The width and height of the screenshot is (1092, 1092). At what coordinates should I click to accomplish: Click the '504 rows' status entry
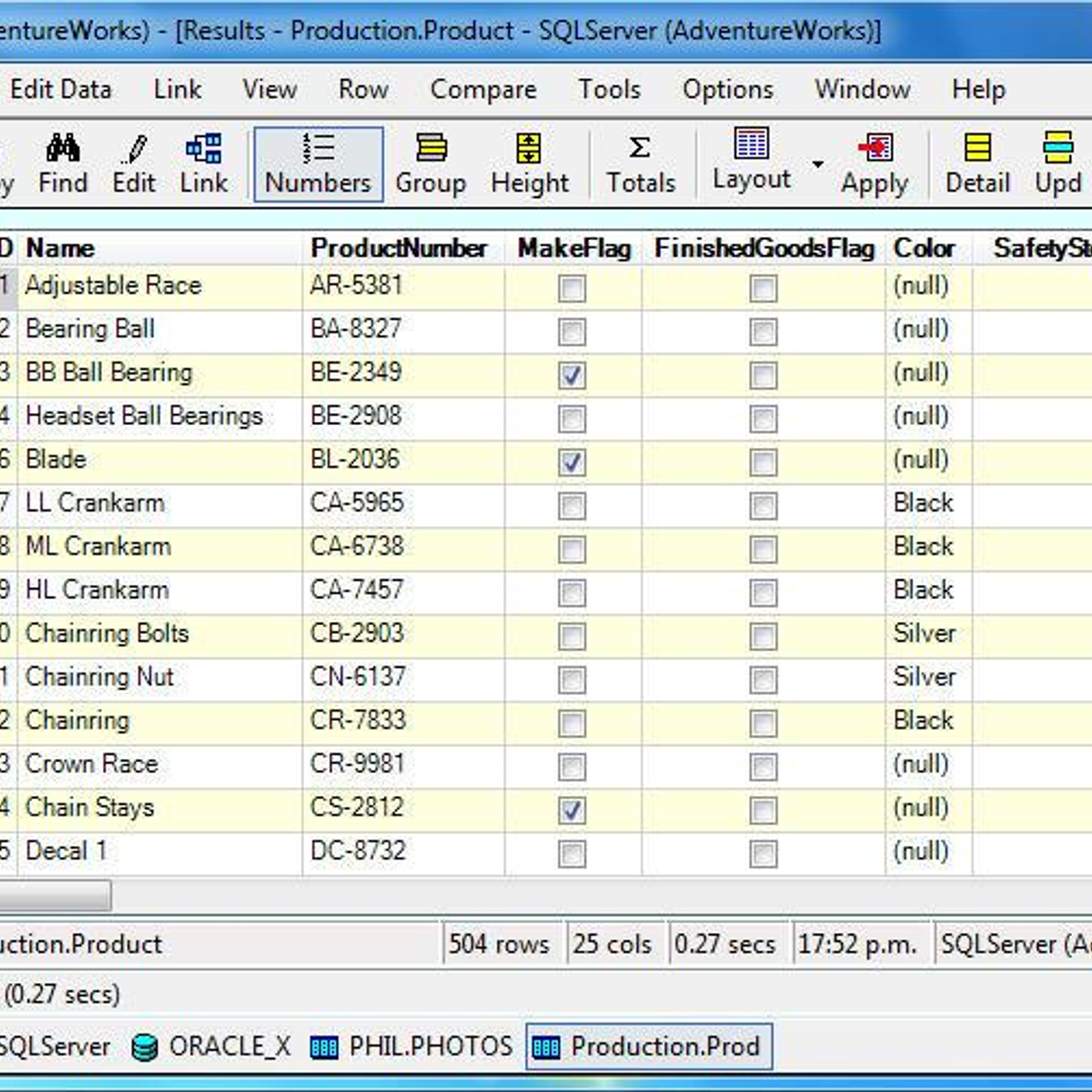pyautogui.click(x=503, y=945)
